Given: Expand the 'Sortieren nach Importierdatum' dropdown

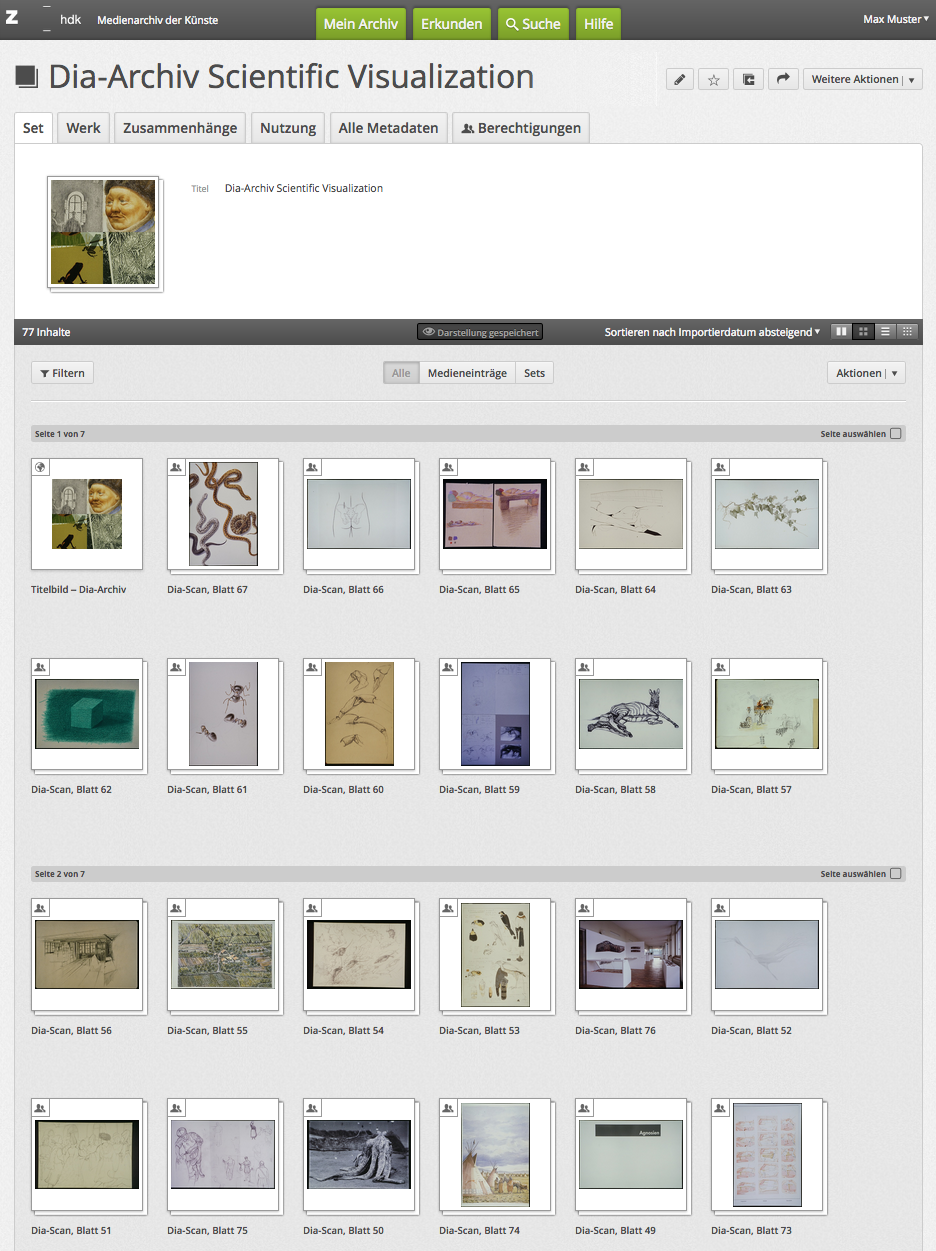Looking at the screenshot, I should pos(712,332).
